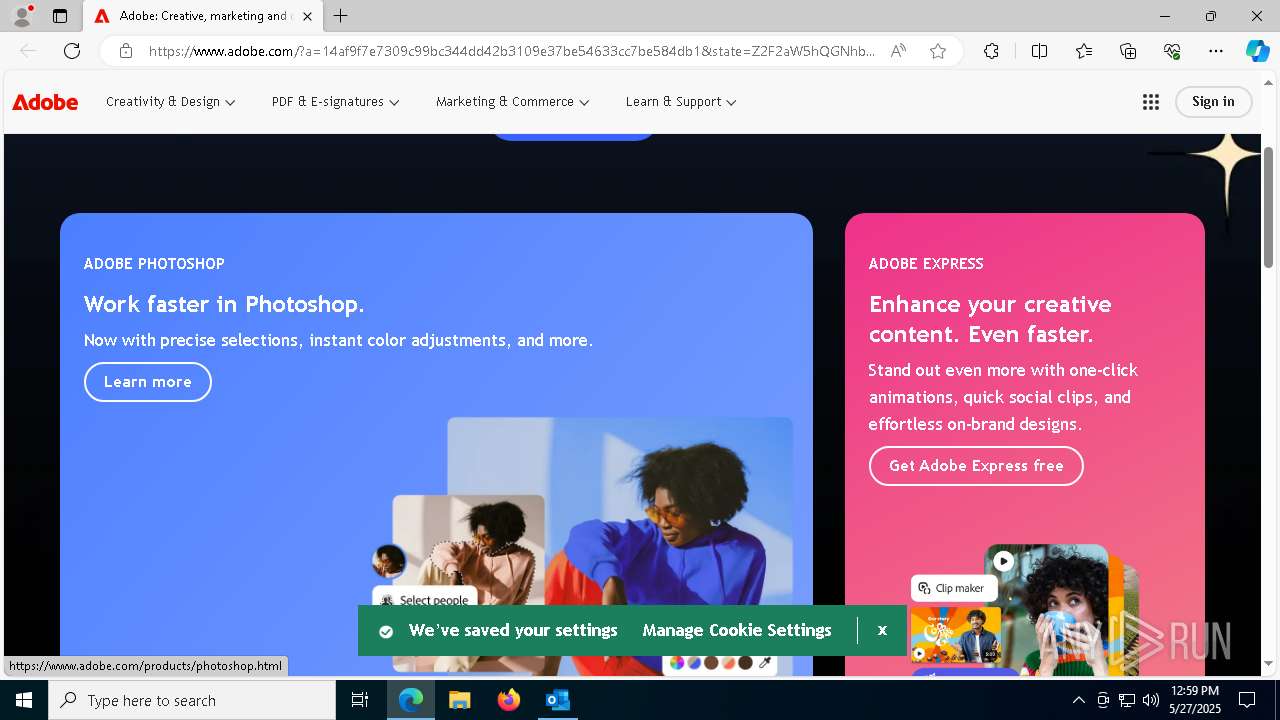Click the browser profile icon

[22, 16]
